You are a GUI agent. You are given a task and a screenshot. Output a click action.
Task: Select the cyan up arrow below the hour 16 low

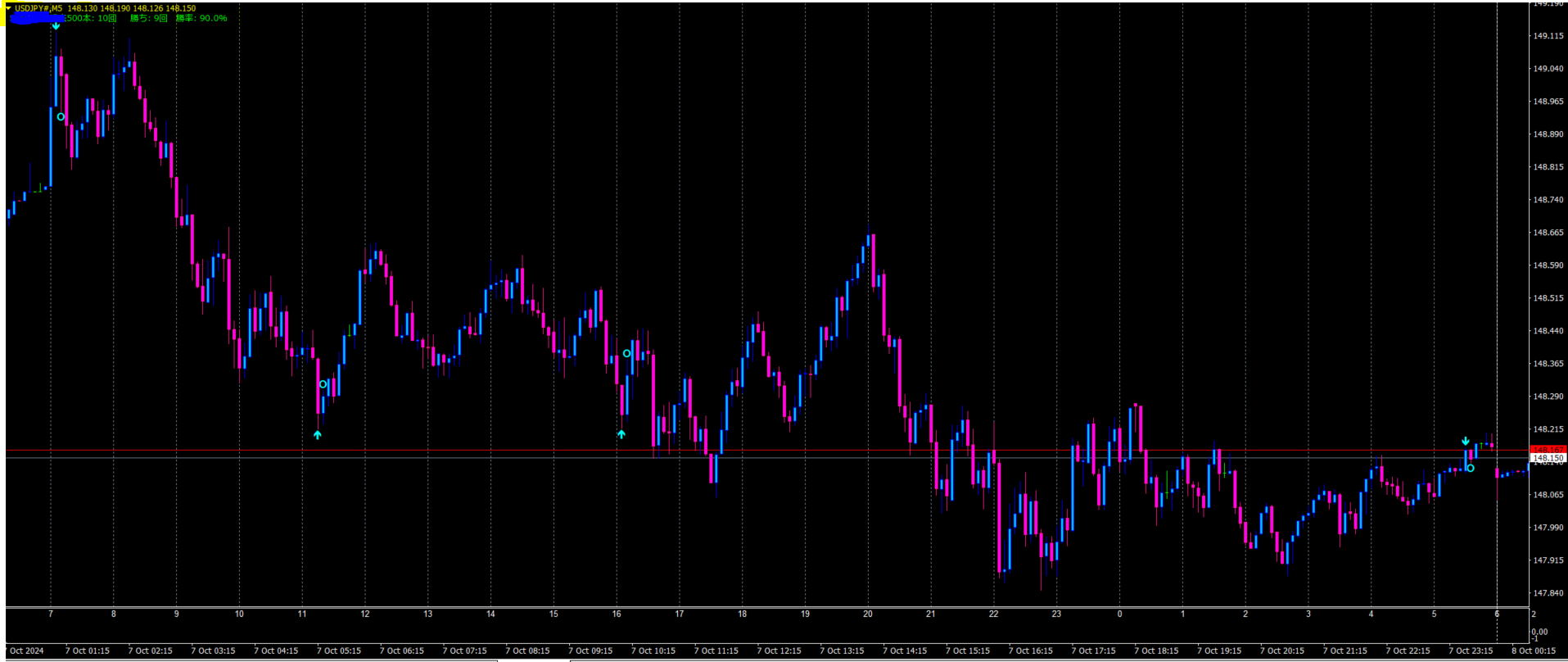click(621, 434)
